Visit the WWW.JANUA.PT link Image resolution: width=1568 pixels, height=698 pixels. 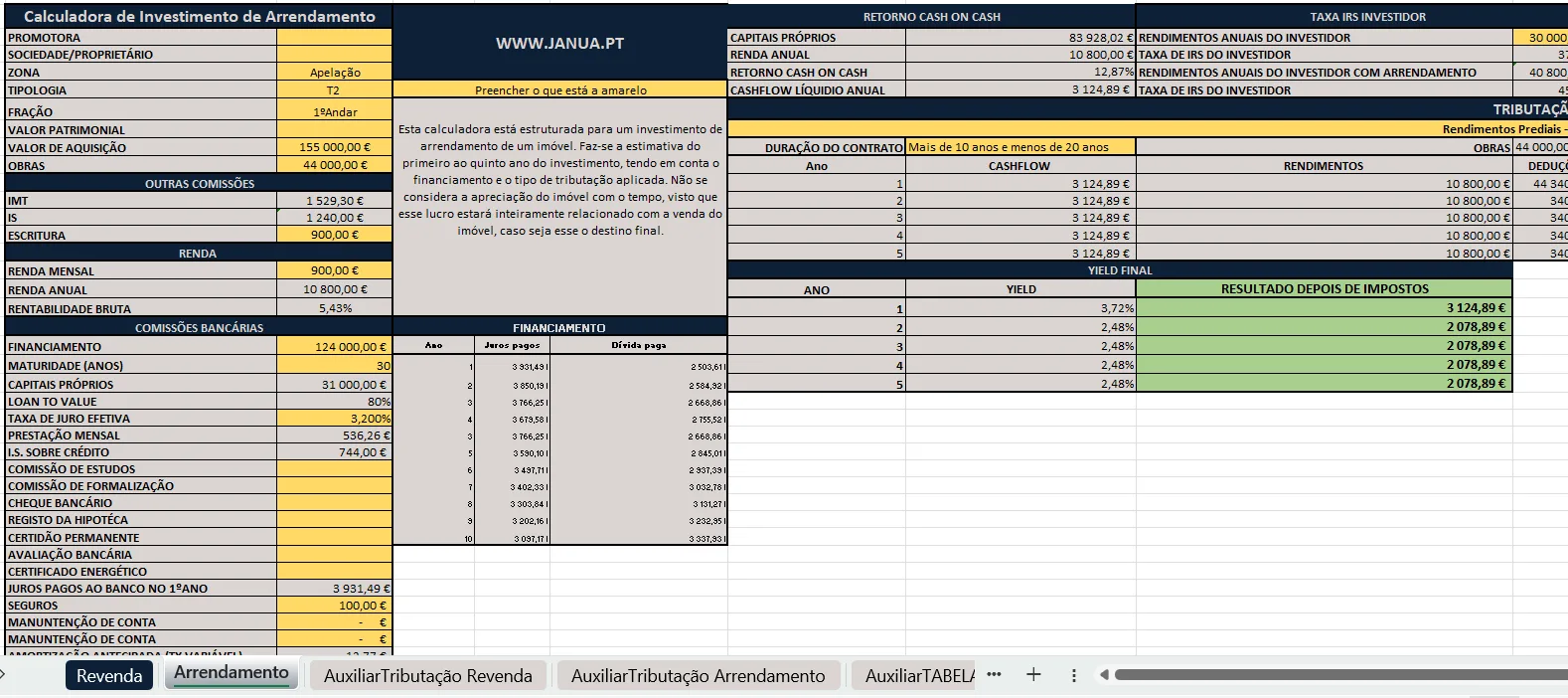coord(560,44)
